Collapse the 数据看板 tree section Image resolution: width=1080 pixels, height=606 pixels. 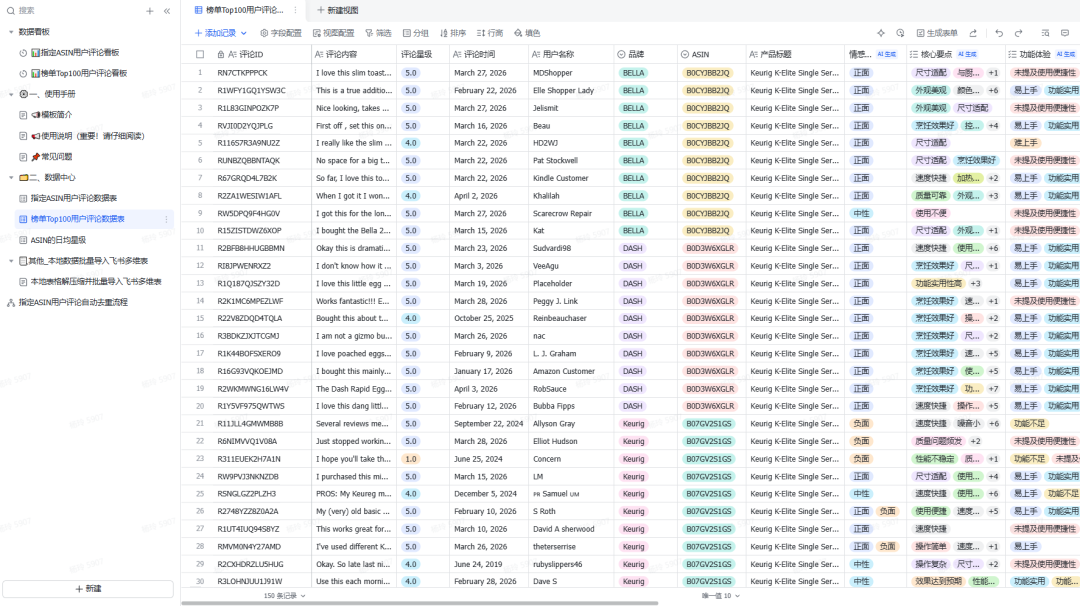pos(10,31)
